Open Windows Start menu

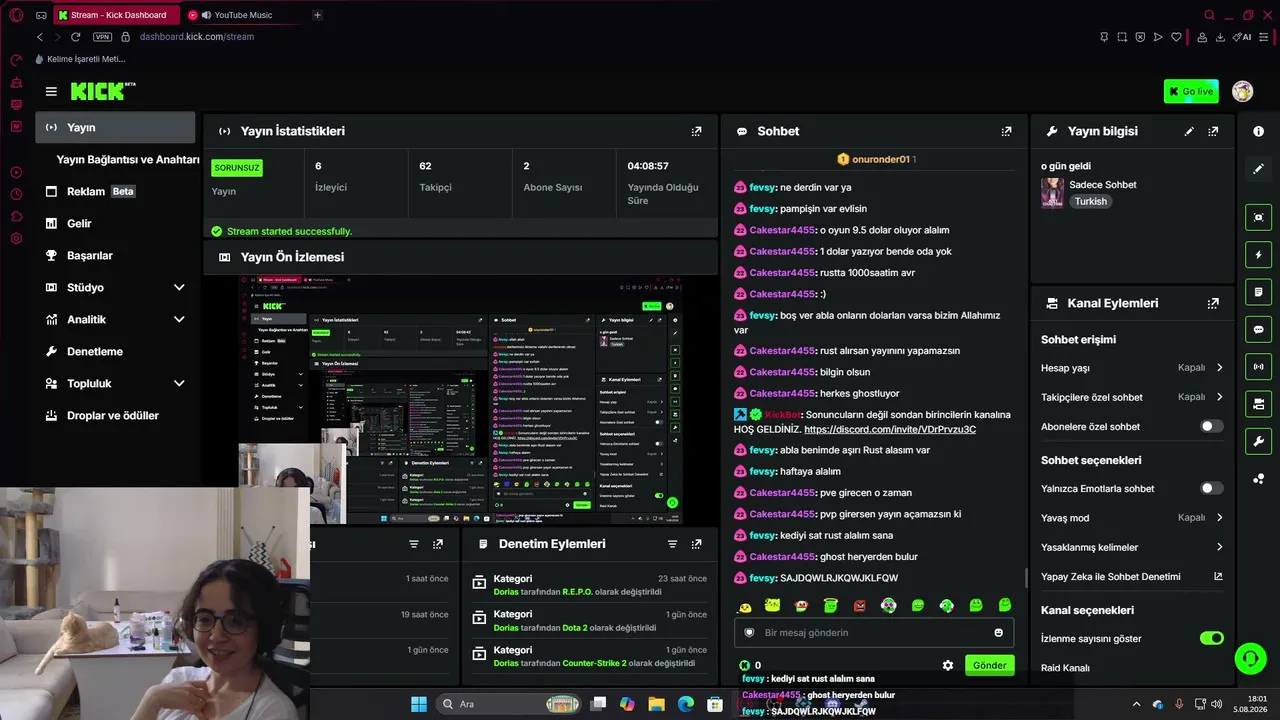419,704
